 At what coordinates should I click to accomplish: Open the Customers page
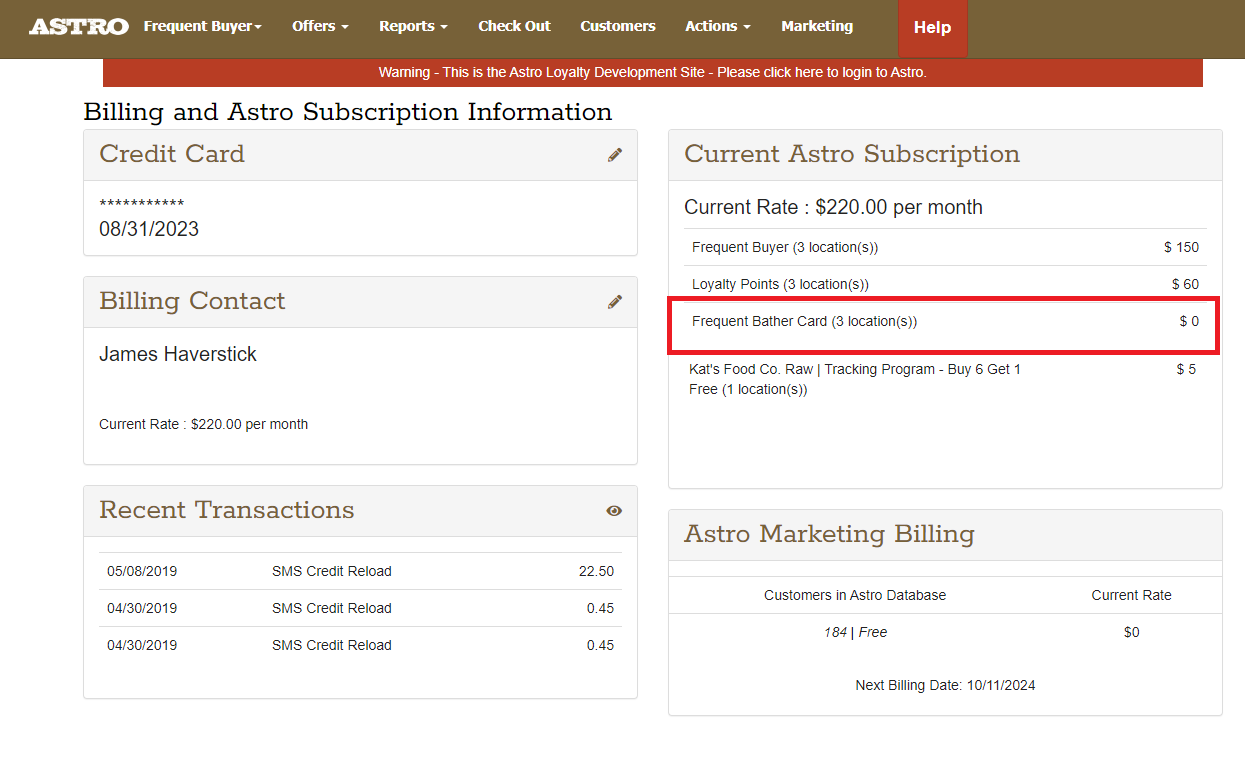coord(617,27)
